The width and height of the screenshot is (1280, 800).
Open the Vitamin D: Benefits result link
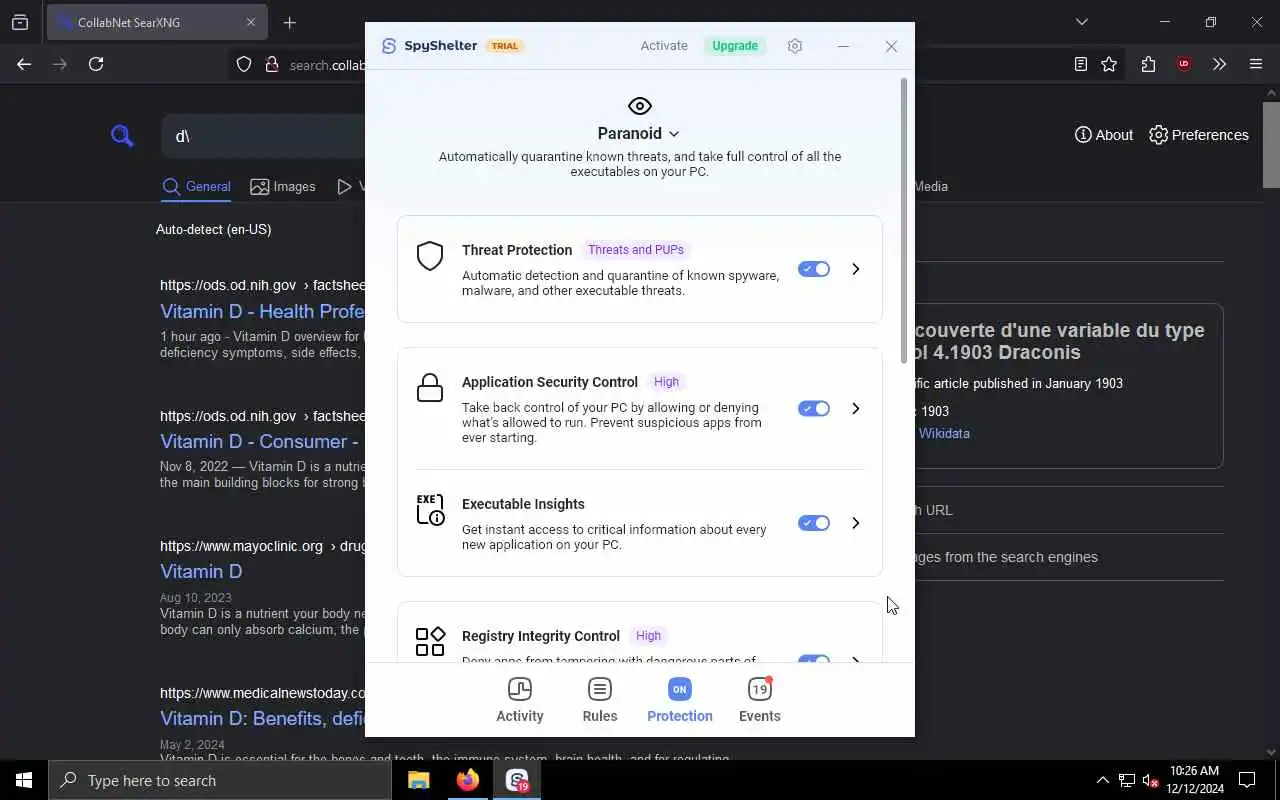262,718
